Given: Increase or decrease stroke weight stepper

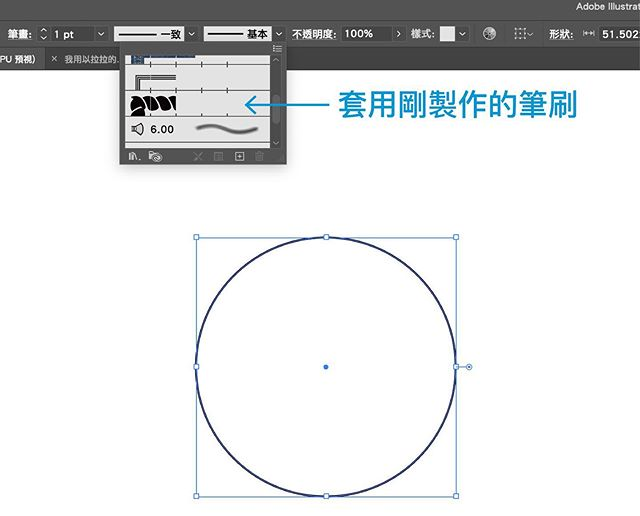Looking at the screenshot, I should point(43,33).
